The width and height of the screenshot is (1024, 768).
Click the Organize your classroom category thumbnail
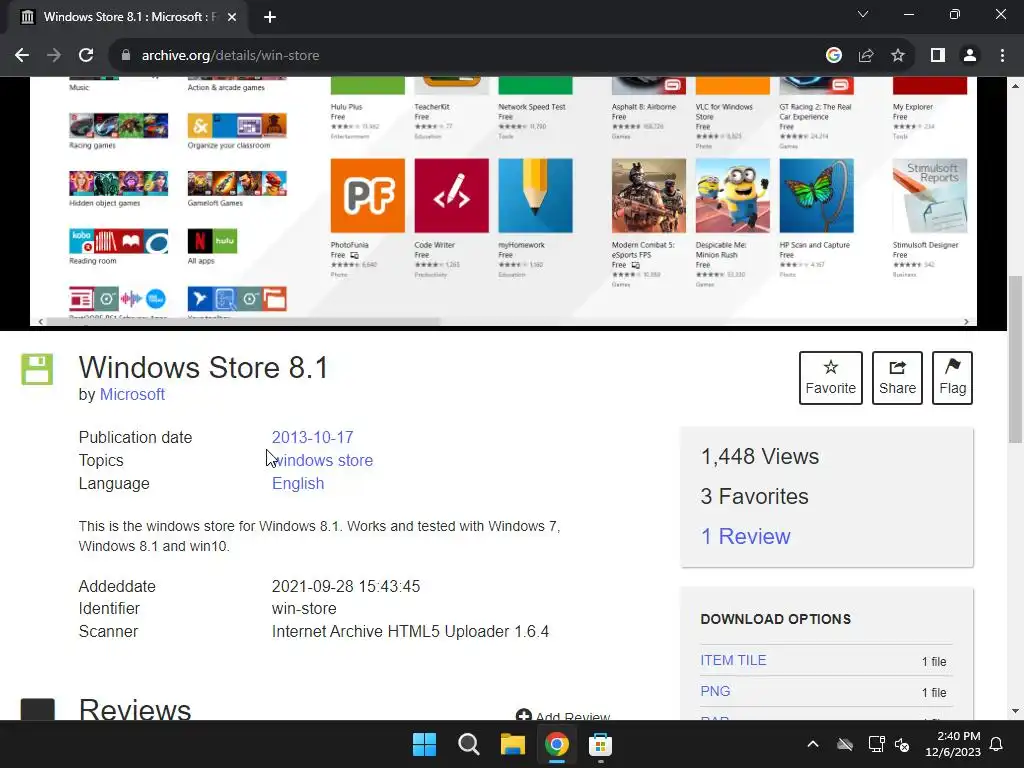(236, 125)
